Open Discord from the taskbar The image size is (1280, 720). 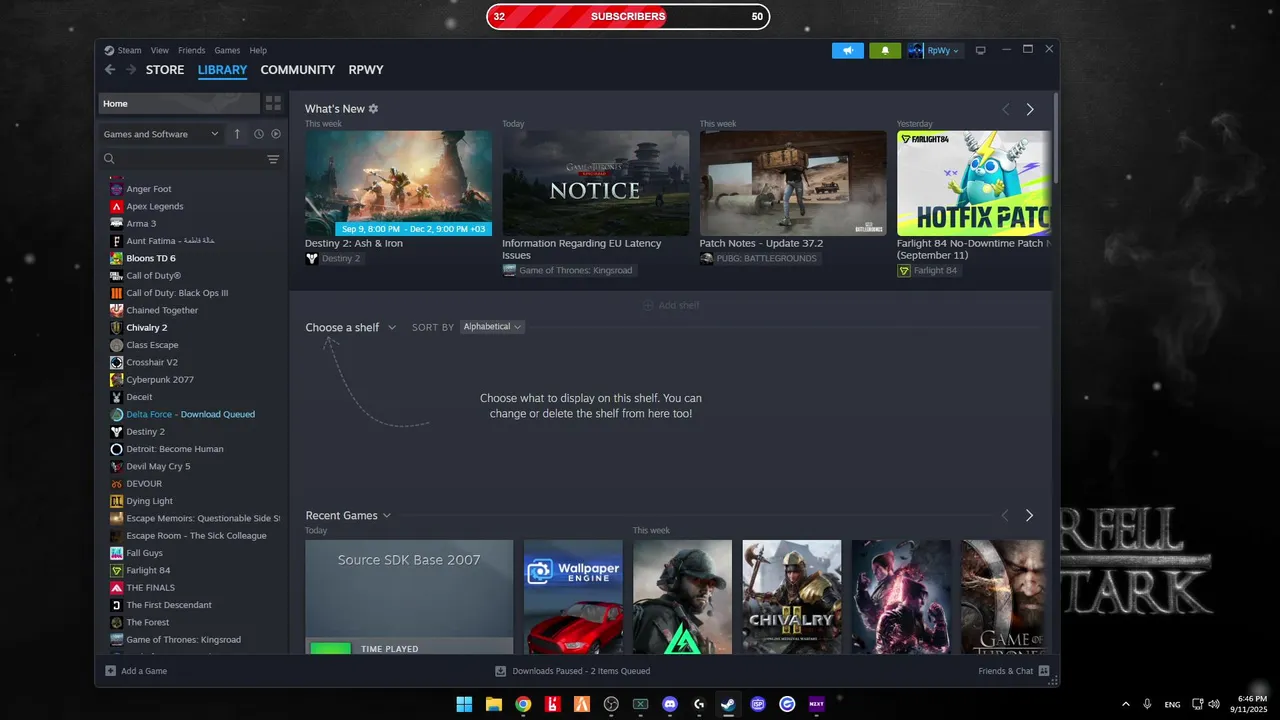670,704
